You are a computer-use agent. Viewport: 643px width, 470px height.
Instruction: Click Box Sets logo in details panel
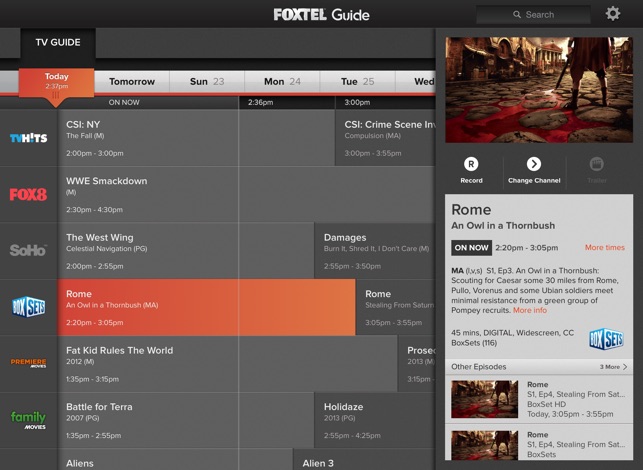(x=607, y=339)
